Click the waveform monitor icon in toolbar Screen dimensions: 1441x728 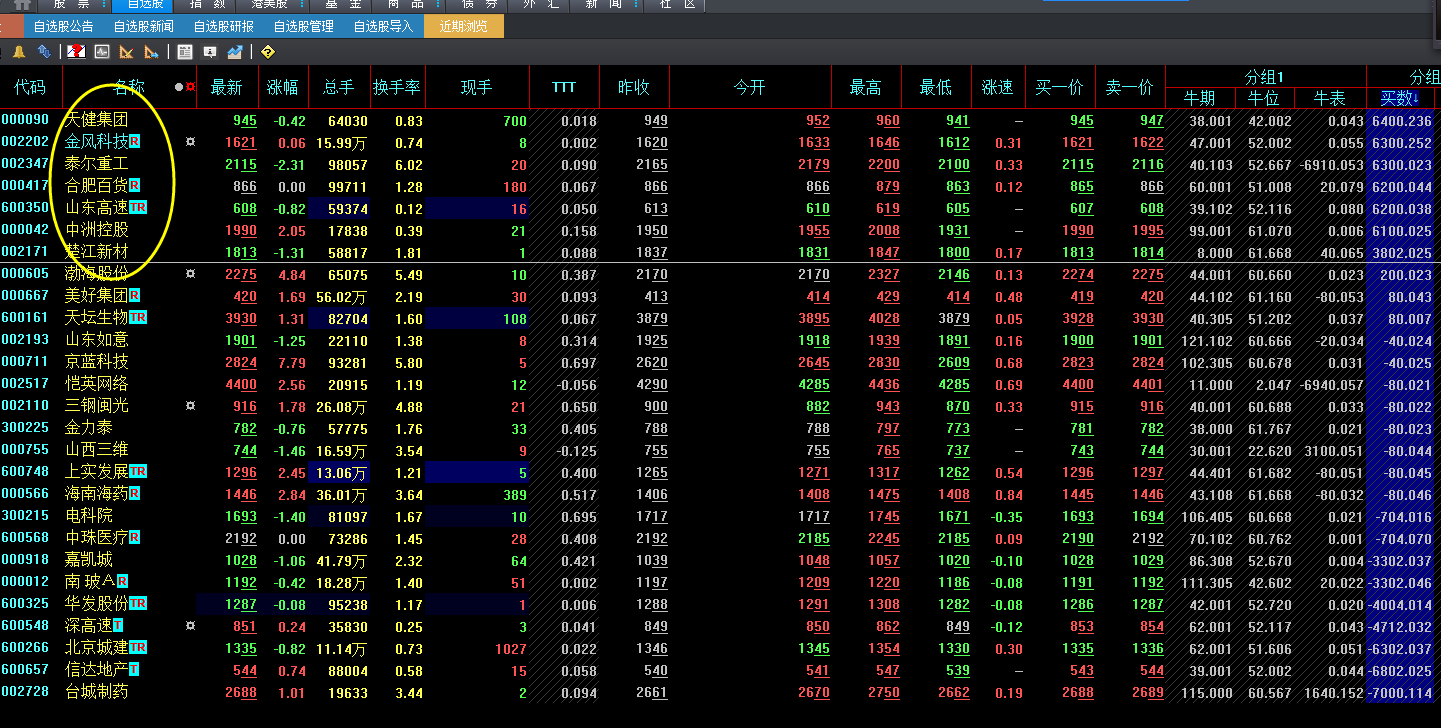coord(102,52)
